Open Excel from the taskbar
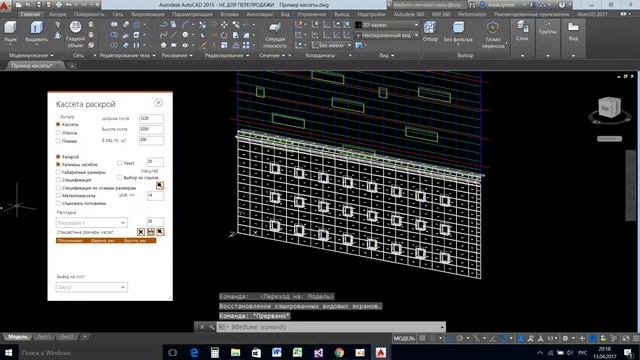The height and width of the screenshot is (360, 640). pyautogui.click(x=298, y=352)
